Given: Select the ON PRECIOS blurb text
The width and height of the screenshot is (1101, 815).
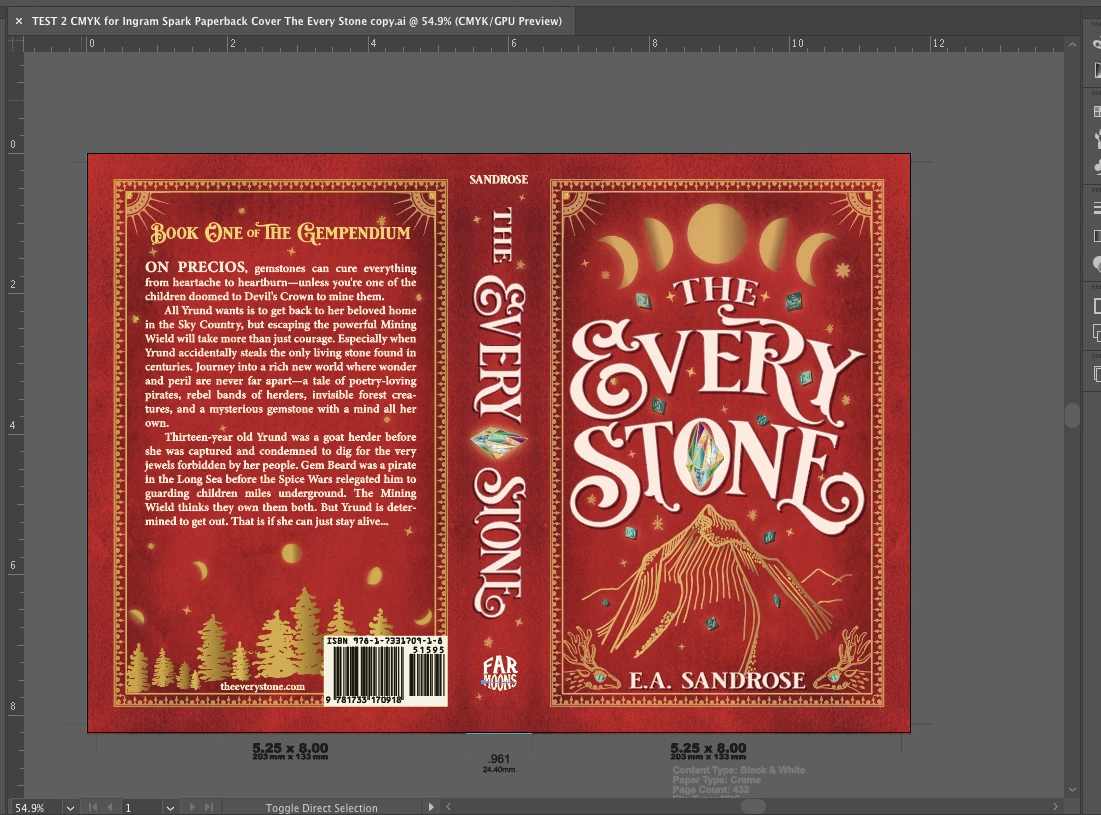Looking at the screenshot, I should point(280,395).
